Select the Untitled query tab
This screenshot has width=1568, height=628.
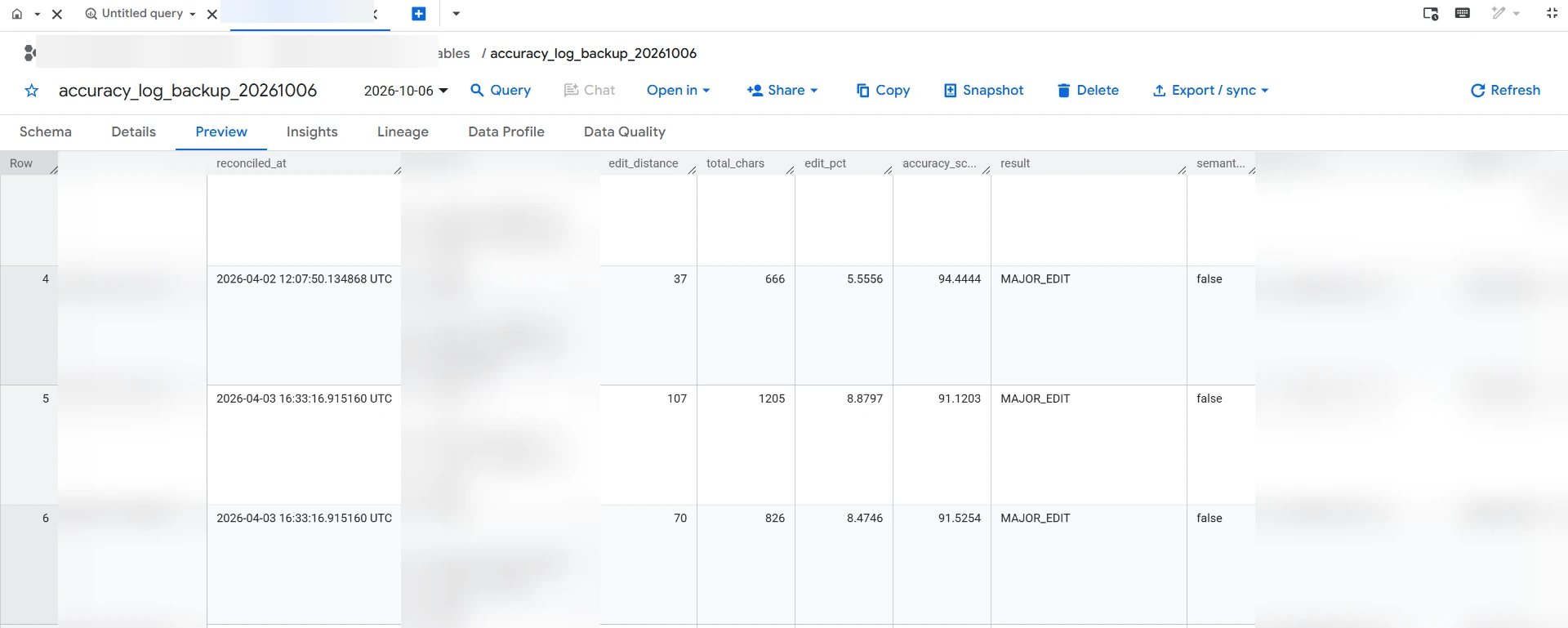tap(140, 14)
